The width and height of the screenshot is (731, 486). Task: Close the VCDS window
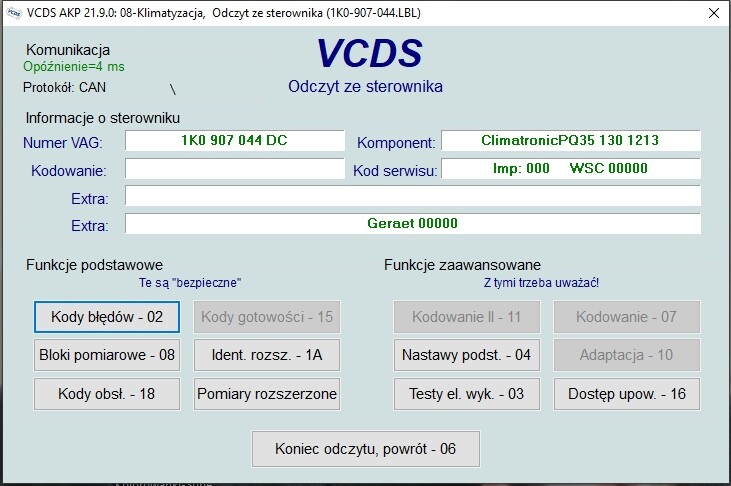click(714, 13)
